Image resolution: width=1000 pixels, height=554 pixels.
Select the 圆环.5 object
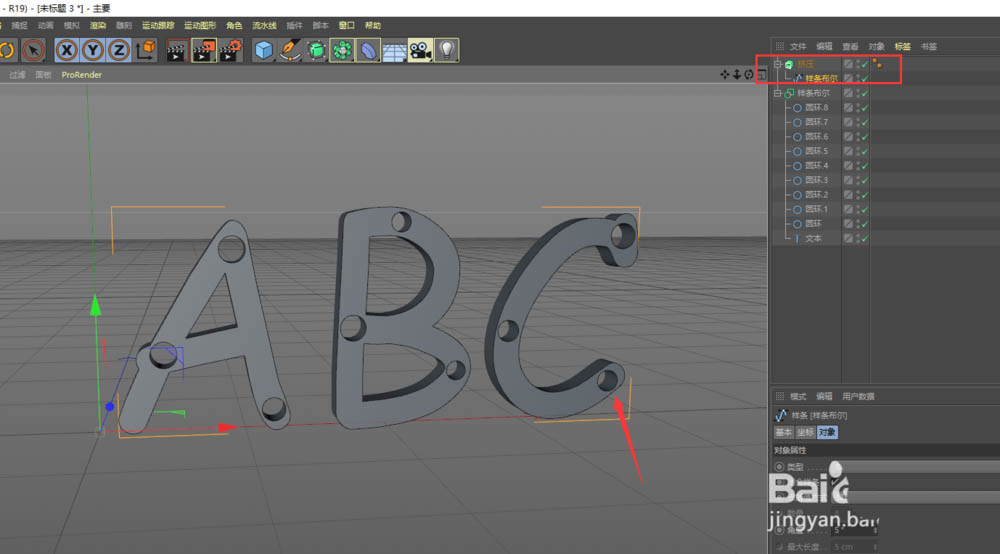pos(816,151)
